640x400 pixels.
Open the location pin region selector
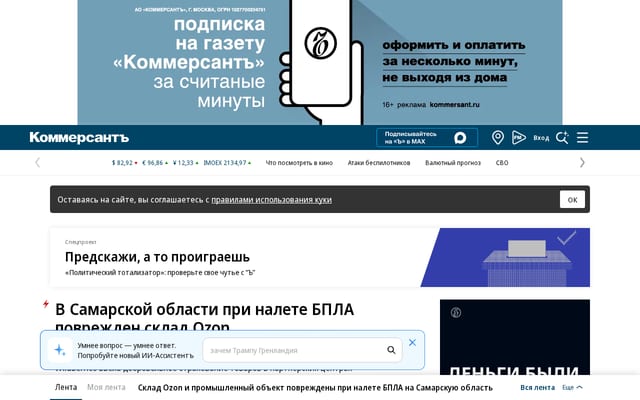[x=498, y=138]
